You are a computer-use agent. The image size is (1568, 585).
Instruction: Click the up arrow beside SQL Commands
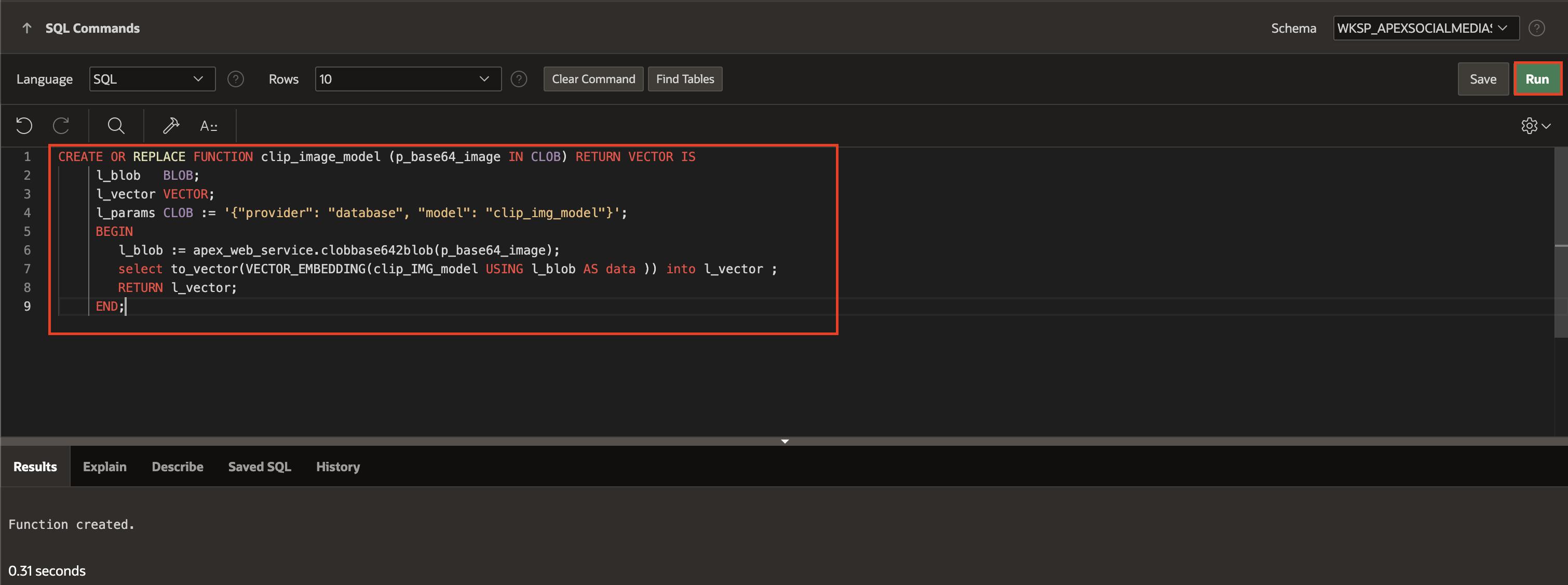click(x=27, y=28)
